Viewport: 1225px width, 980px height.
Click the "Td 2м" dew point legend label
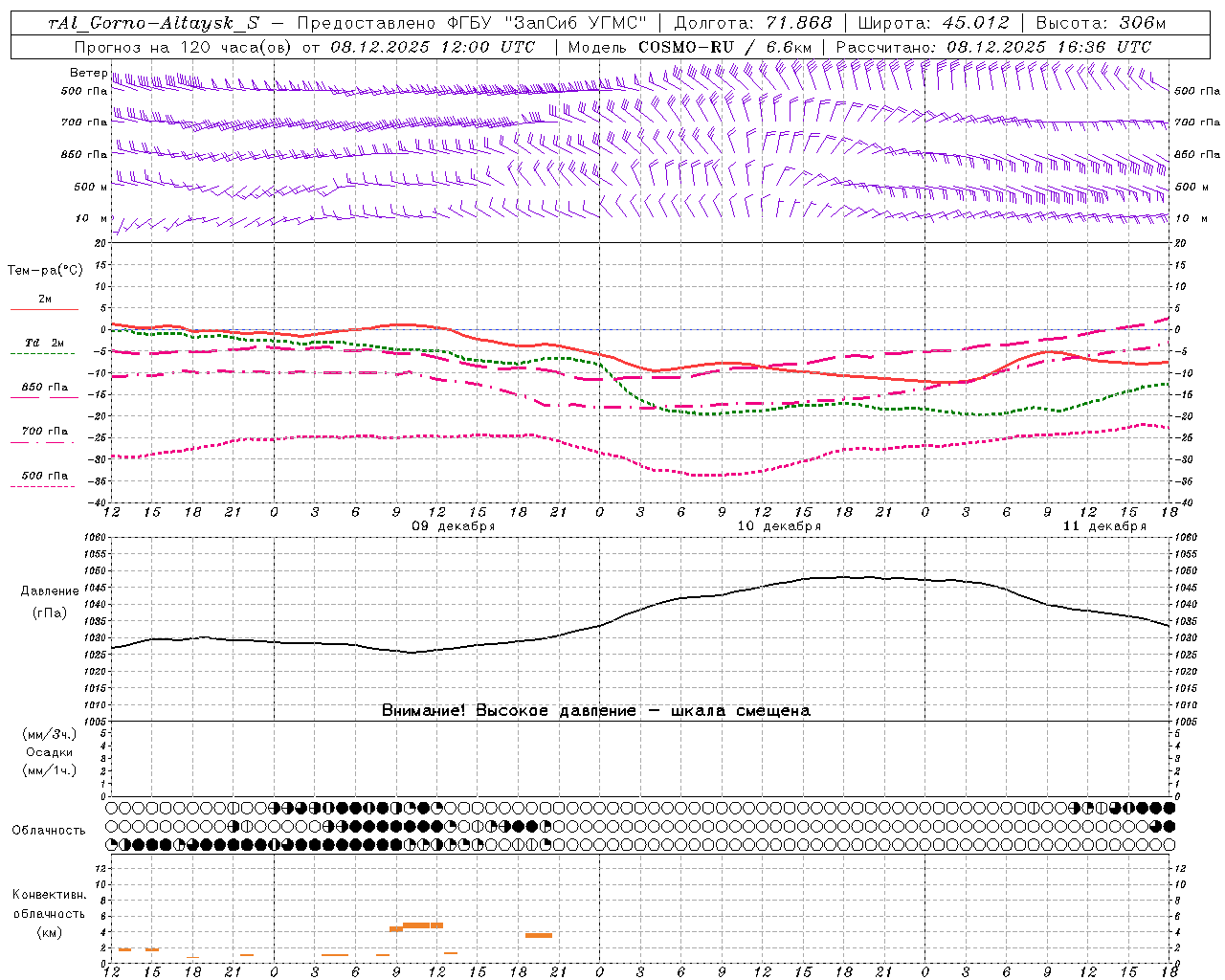coord(45,343)
